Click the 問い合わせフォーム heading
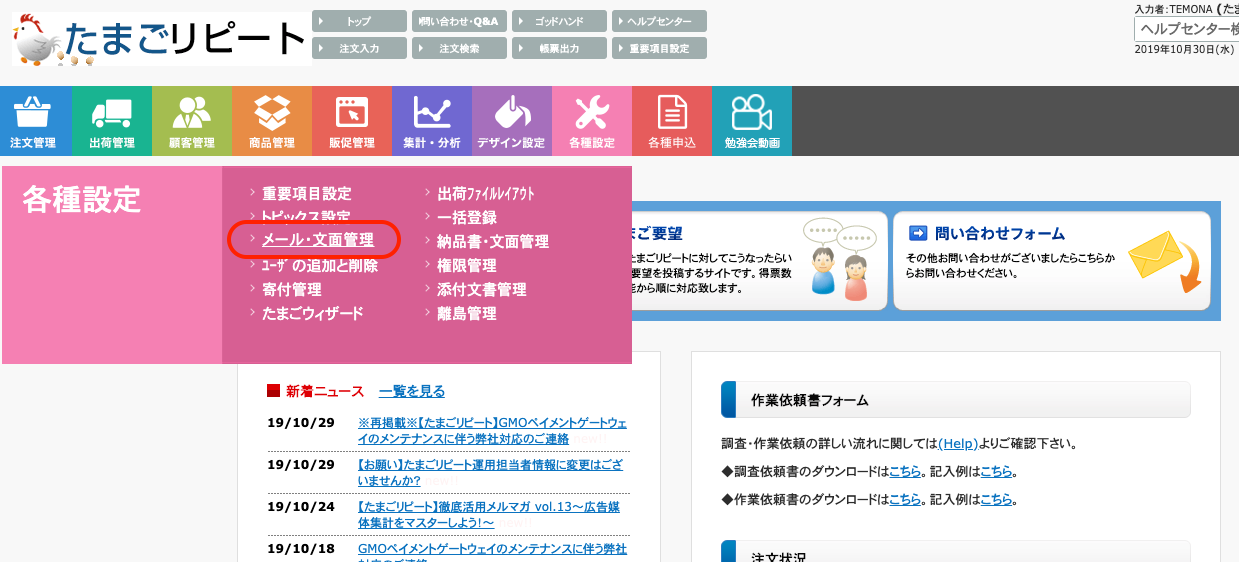The width and height of the screenshot is (1239, 562). (1000, 234)
